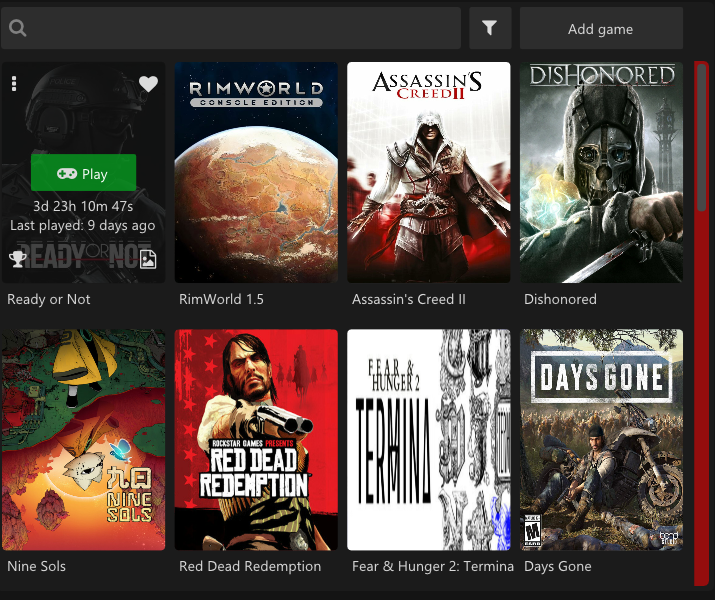The height and width of the screenshot is (600, 715).
Task: Click the '3d 23h 10m 47s' playtime text
Action: point(83,206)
